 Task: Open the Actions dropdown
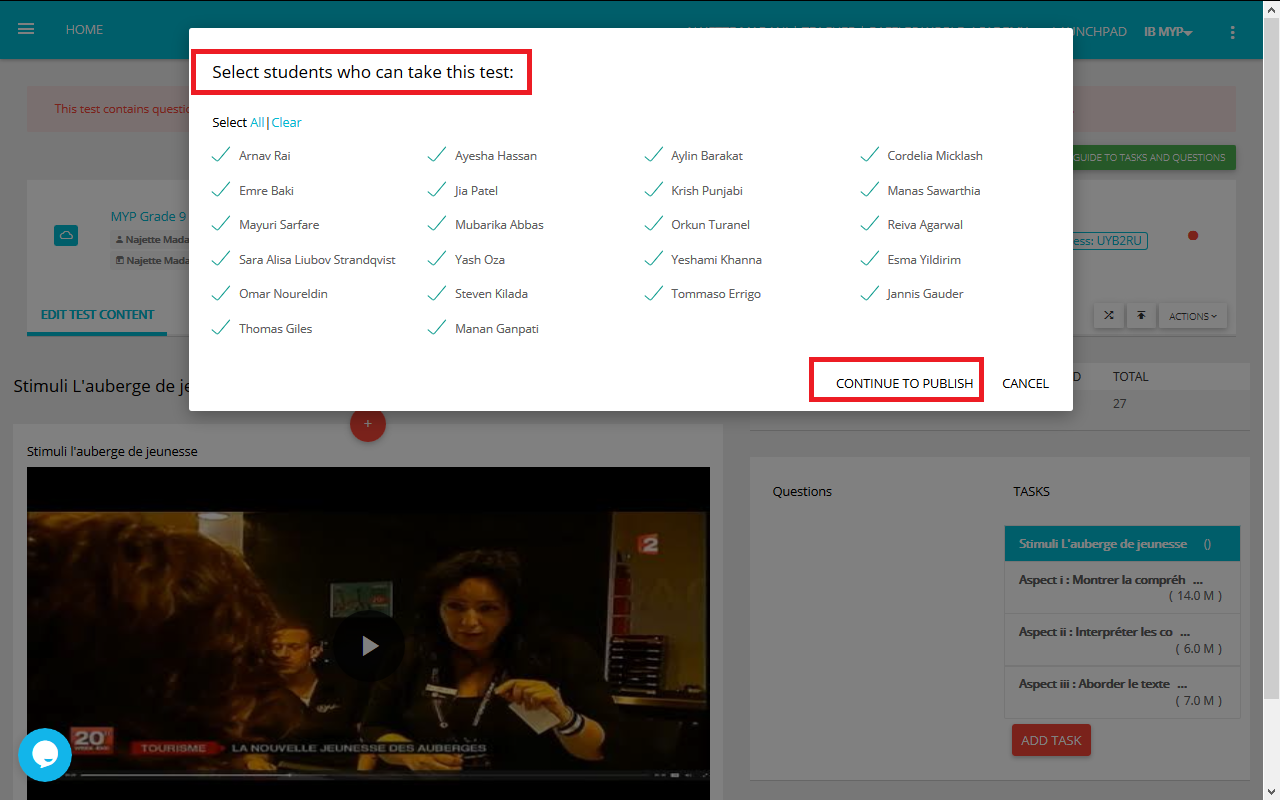(x=1193, y=316)
